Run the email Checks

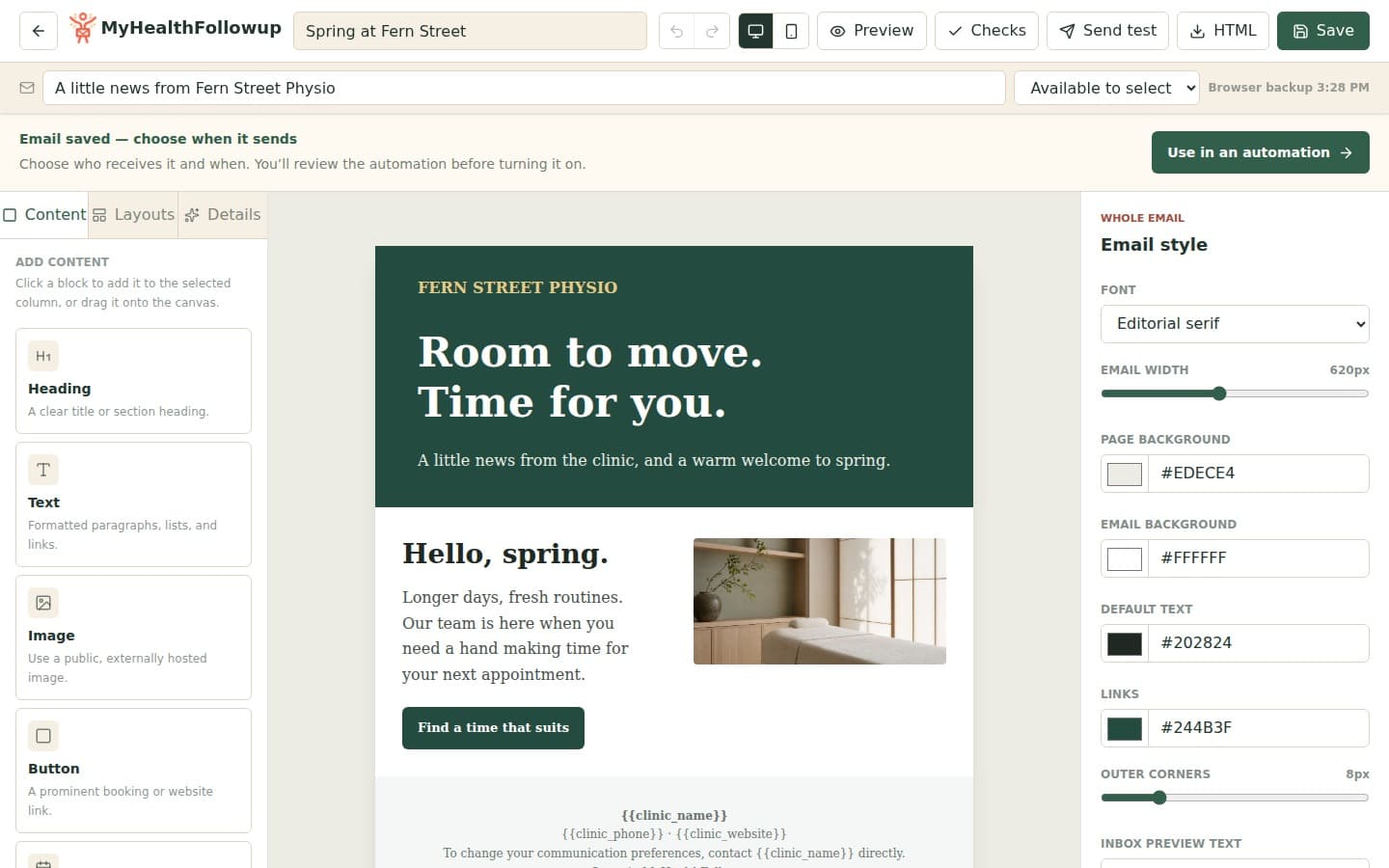tap(987, 31)
